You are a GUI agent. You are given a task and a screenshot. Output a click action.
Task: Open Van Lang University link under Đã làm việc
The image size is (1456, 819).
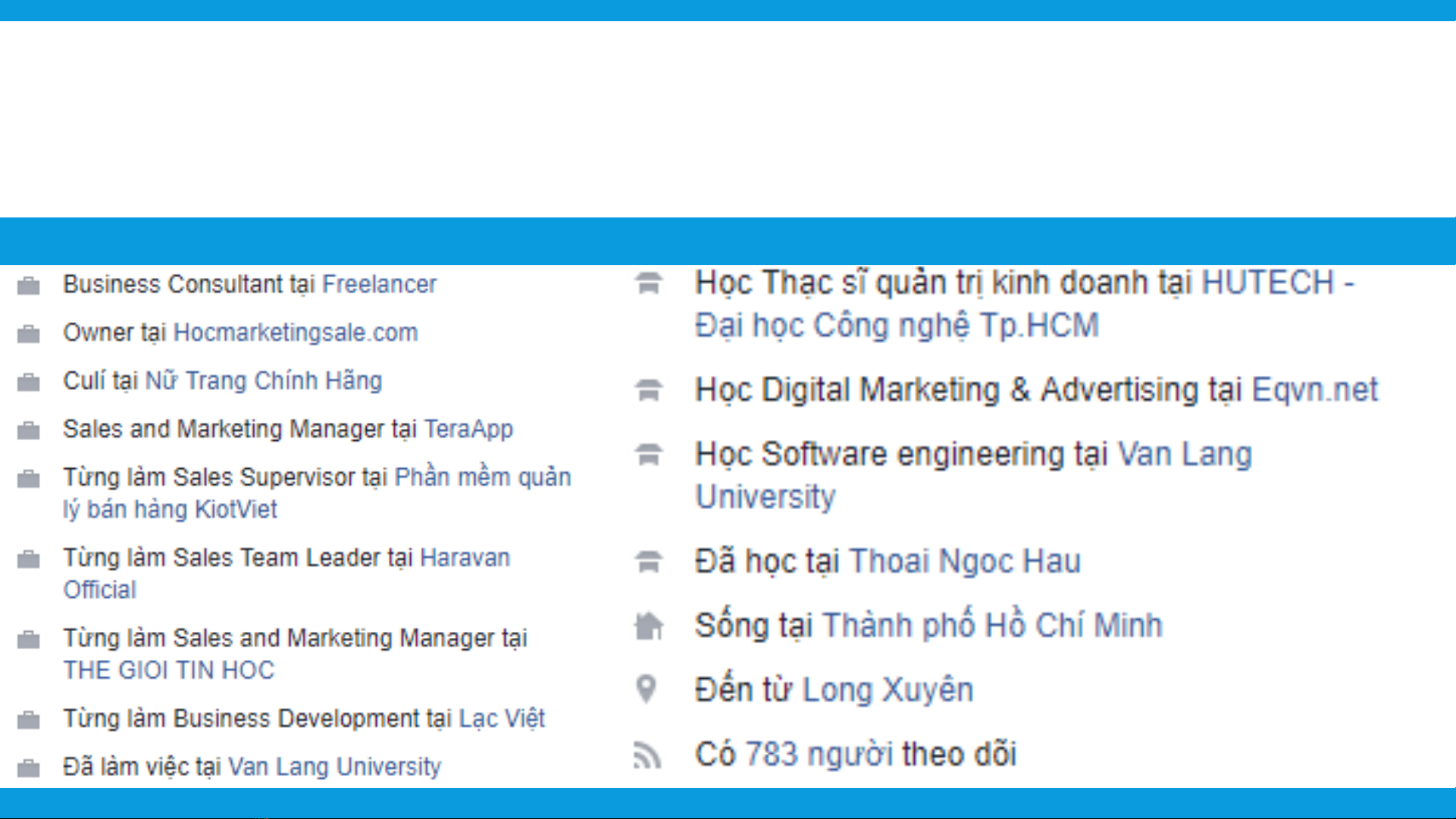[334, 767]
